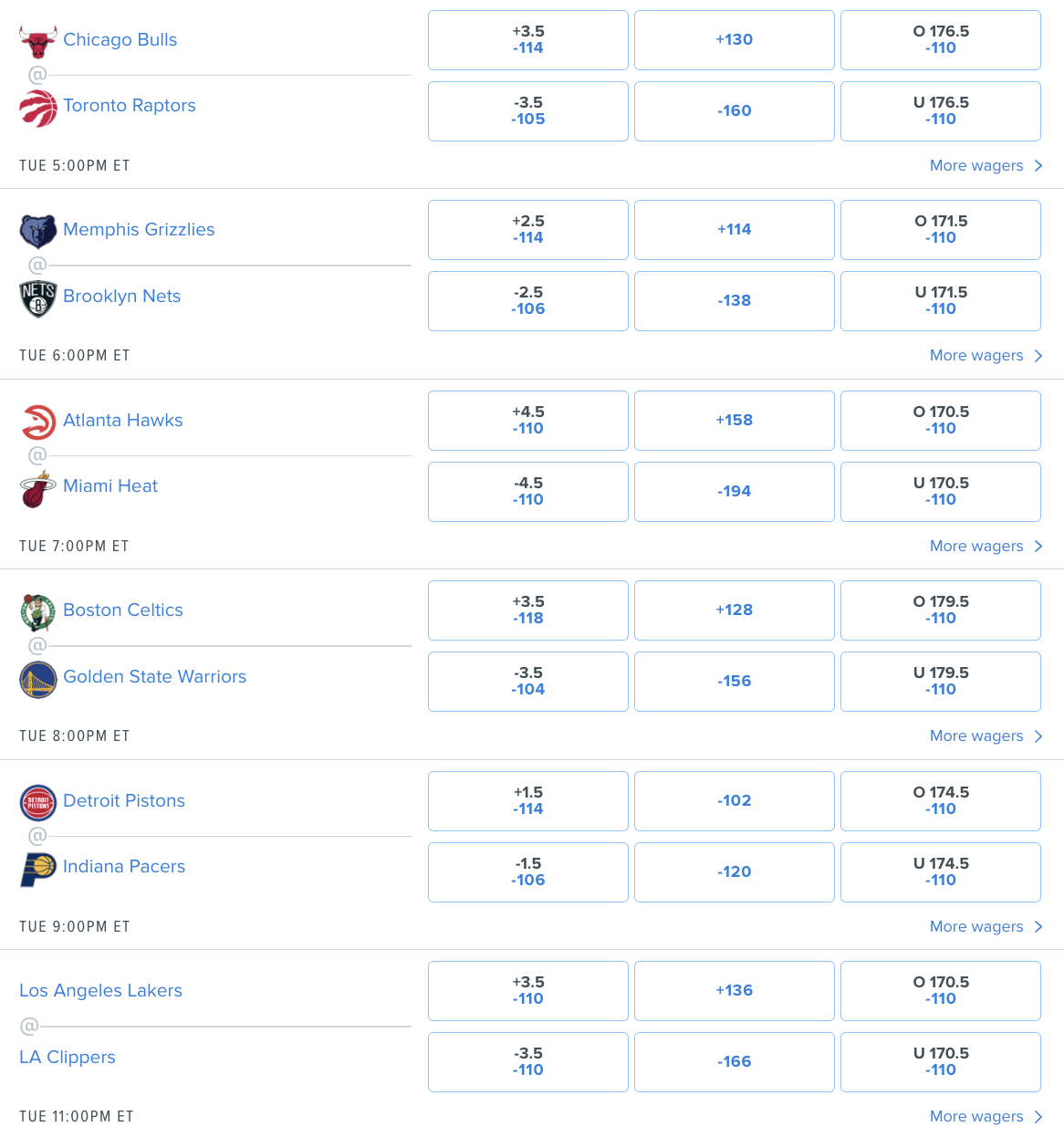Viewport: 1064px width, 1137px height.
Task: Click the Boston Celtics logo icon
Action: [x=38, y=612]
